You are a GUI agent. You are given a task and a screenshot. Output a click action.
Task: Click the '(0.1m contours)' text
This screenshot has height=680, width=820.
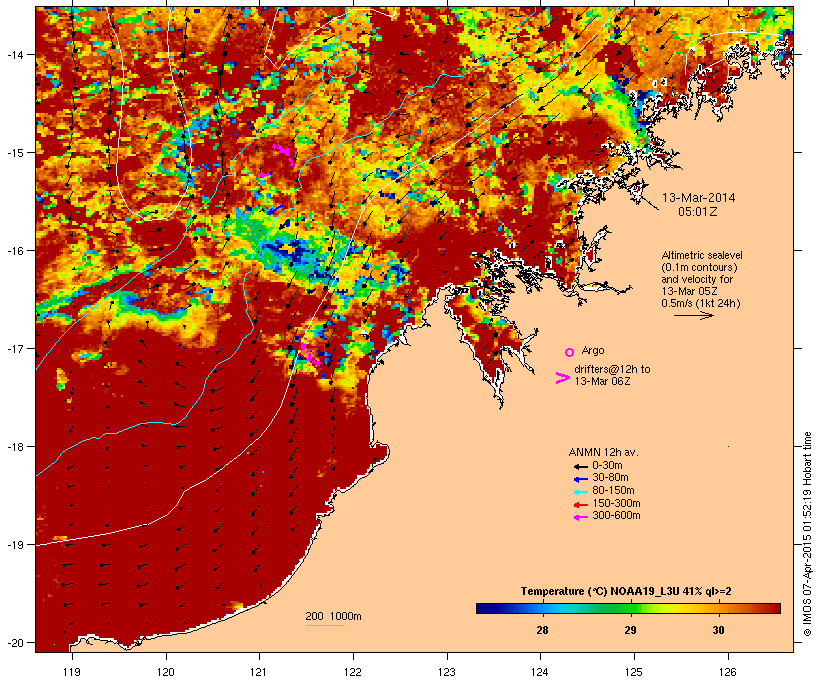(699, 267)
